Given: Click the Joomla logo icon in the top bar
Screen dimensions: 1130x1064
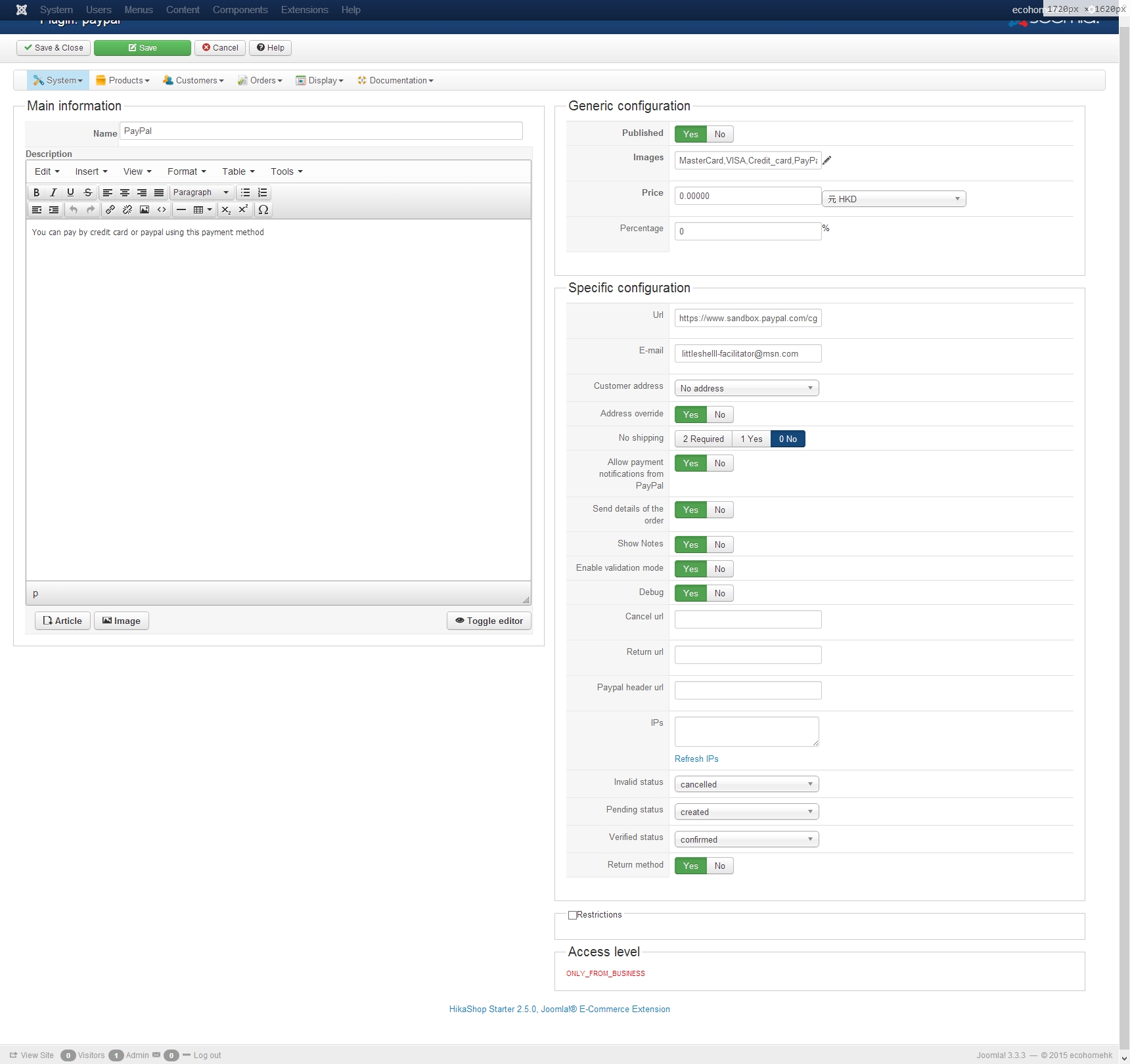Looking at the screenshot, I should pyautogui.click(x=22, y=10).
